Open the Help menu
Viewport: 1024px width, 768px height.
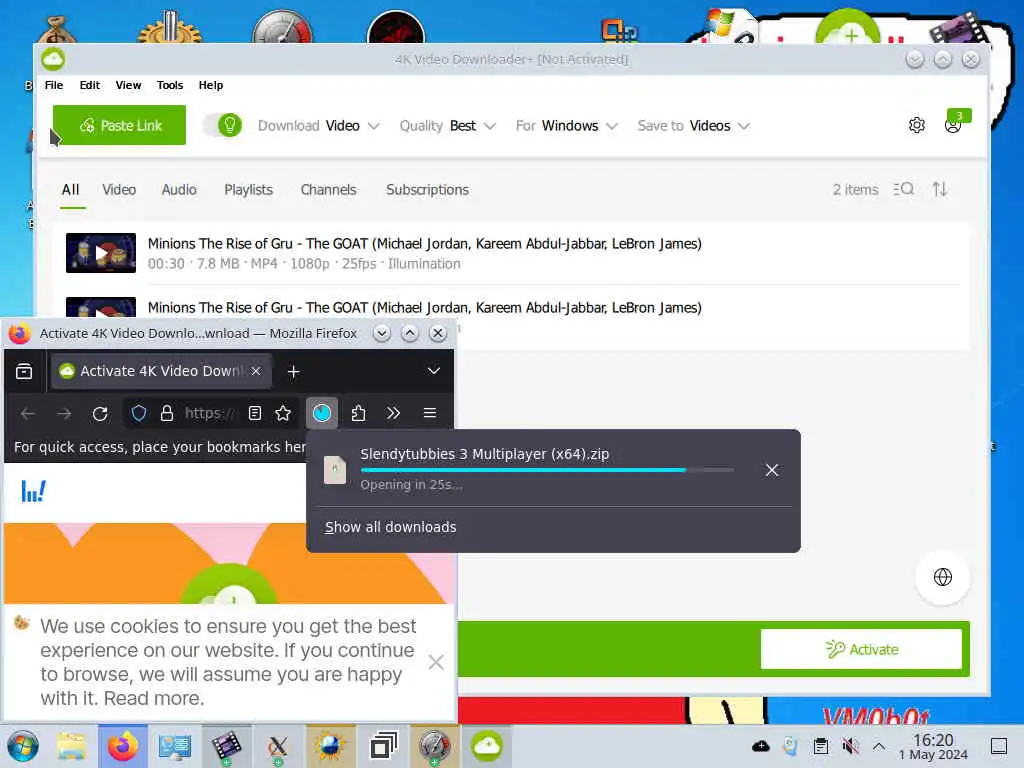(x=211, y=85)
